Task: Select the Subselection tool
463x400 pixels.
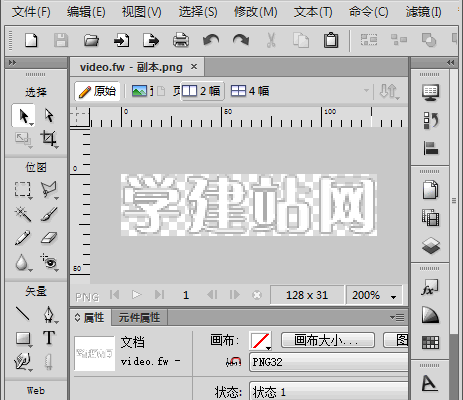Action: click(49, 115)
